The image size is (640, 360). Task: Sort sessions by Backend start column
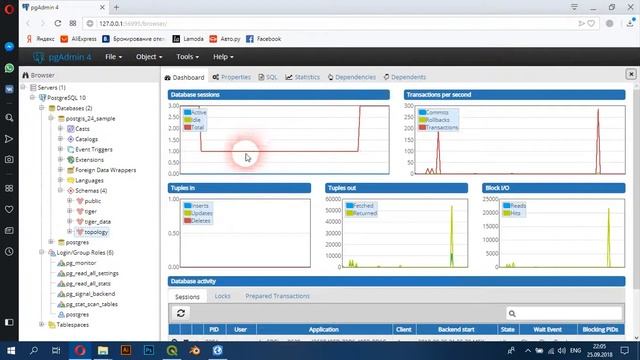[456, 329]
